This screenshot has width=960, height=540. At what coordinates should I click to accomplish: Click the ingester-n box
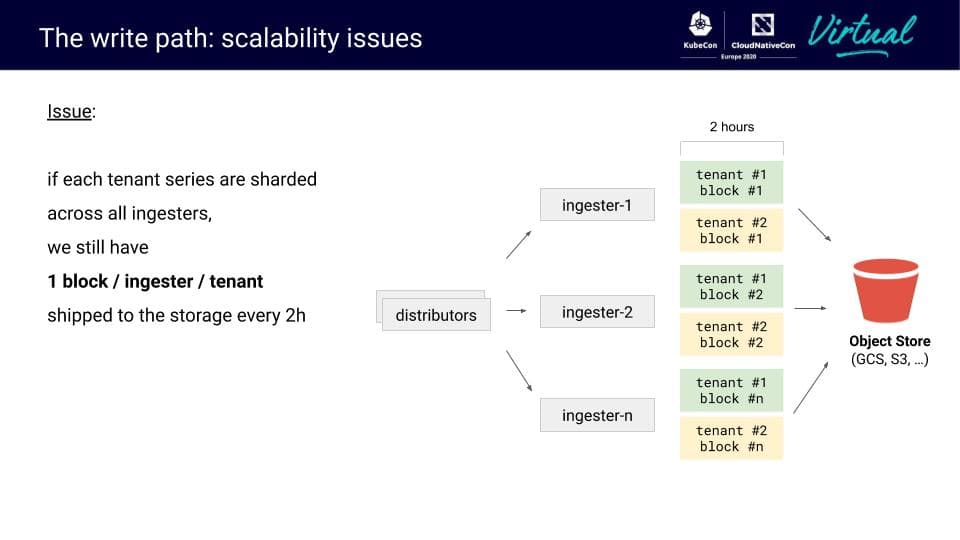coord(597,415)
